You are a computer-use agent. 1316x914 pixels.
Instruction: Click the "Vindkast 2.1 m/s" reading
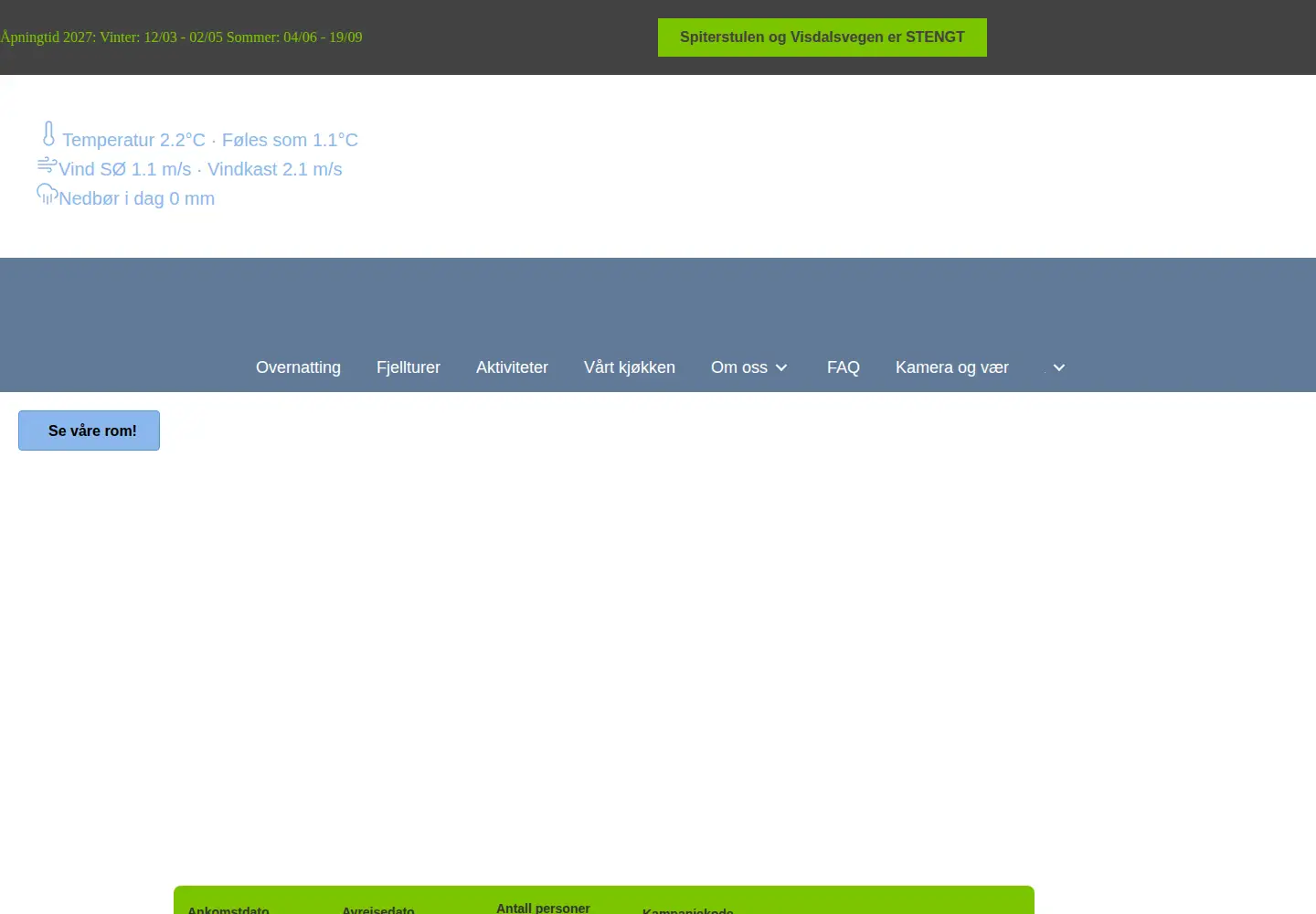(x=275, y=169)
